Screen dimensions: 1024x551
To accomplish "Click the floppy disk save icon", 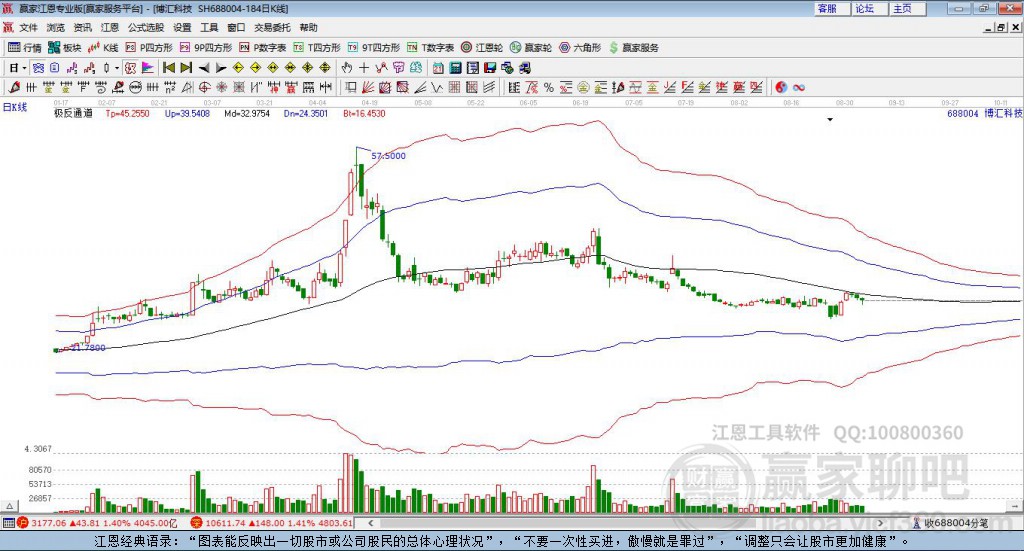I will [x=490, y=68].
